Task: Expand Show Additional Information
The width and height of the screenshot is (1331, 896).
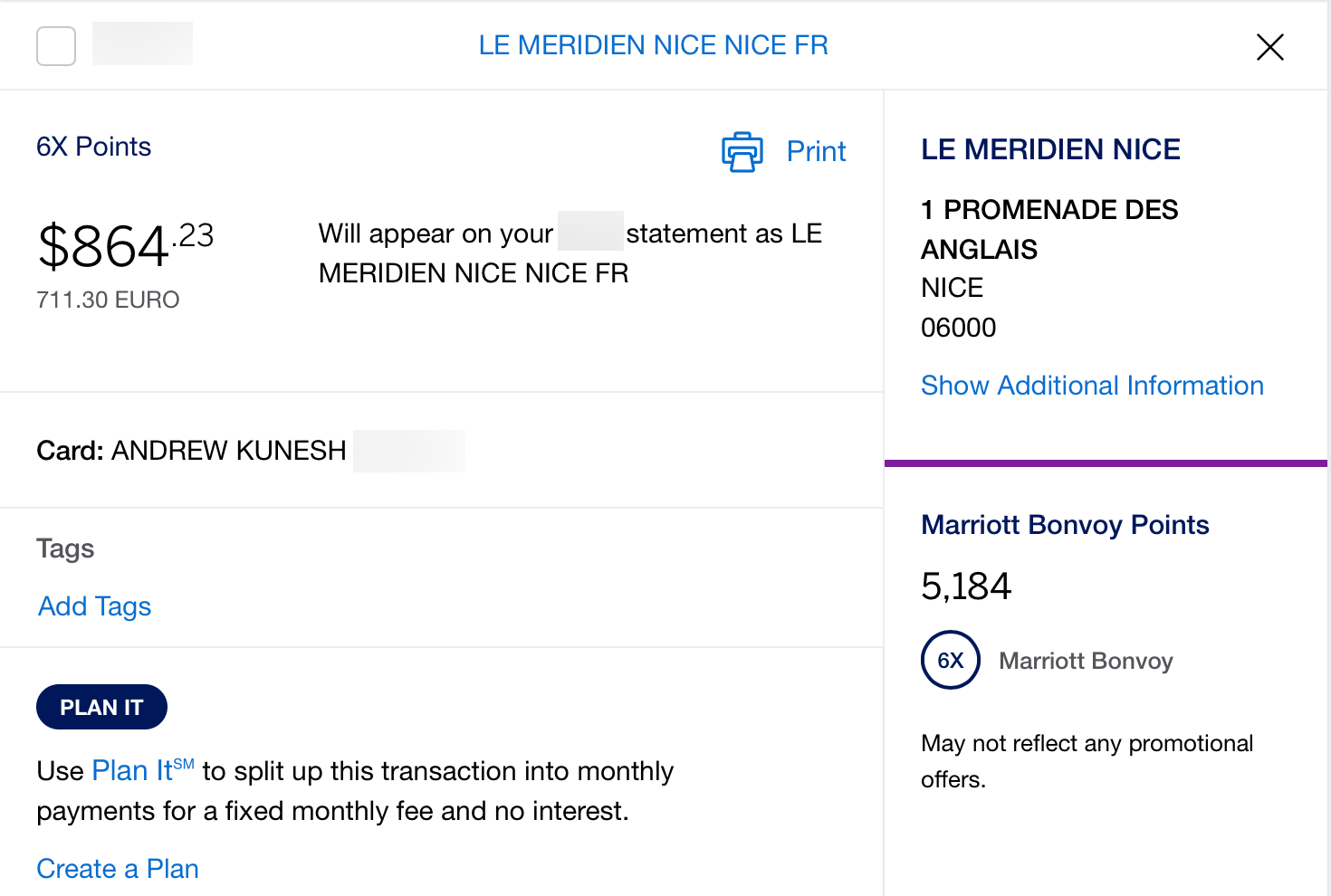Action: pos(1092,385)
